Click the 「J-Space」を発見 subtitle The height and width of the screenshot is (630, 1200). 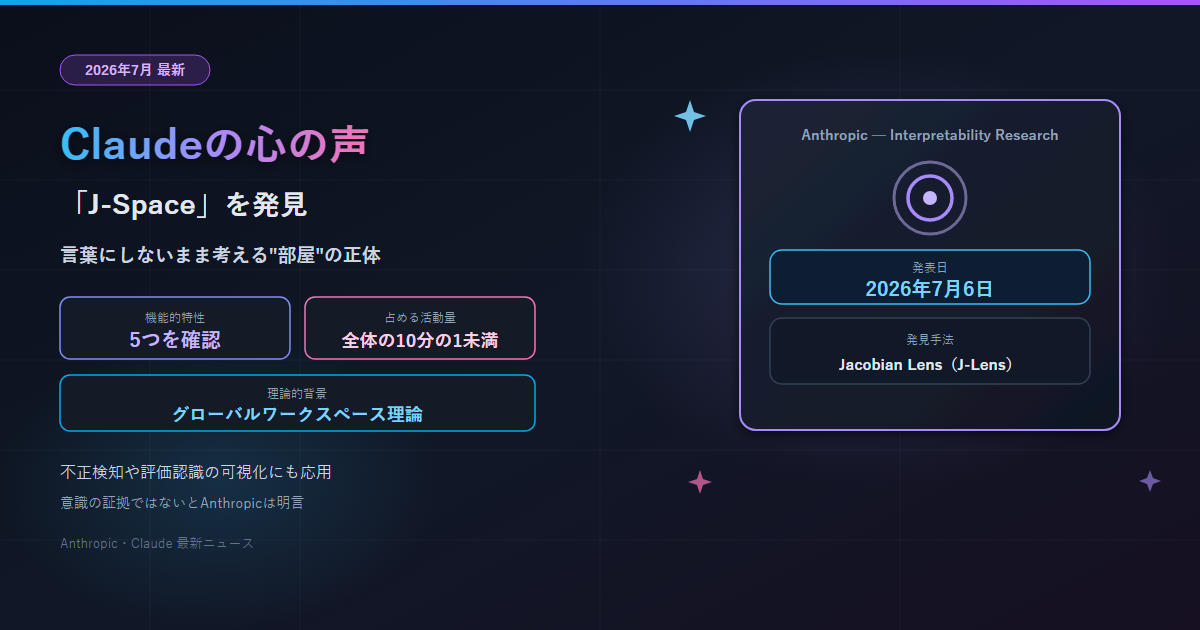pyautogui.click(x=184, y=205)
